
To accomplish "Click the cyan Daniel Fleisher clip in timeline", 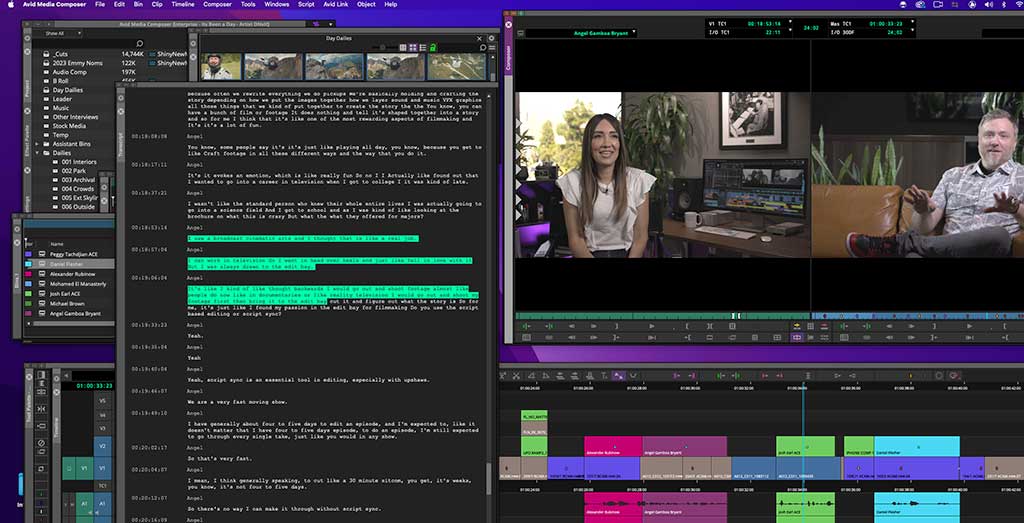I will 916,446.
